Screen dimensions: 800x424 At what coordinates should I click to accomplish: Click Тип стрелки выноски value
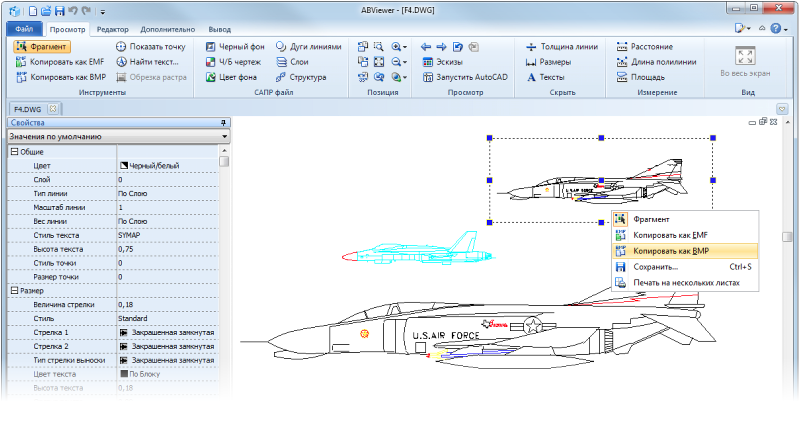pos(168,360)
